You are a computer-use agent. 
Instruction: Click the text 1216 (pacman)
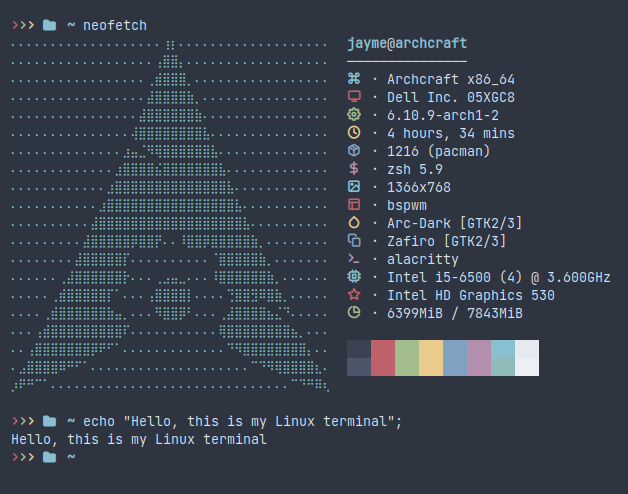pos(439,151)
